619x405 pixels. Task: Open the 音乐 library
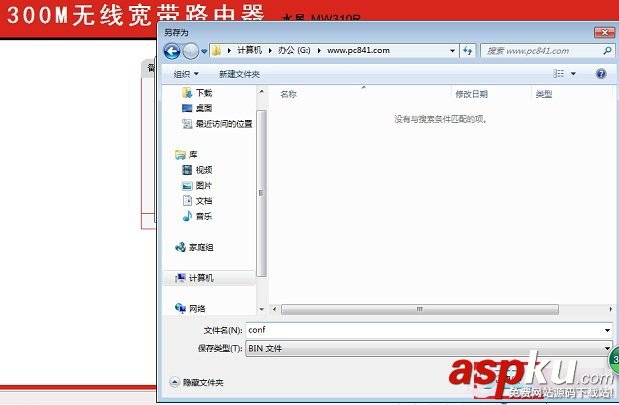pyautogui.click(x=204, y=216)
